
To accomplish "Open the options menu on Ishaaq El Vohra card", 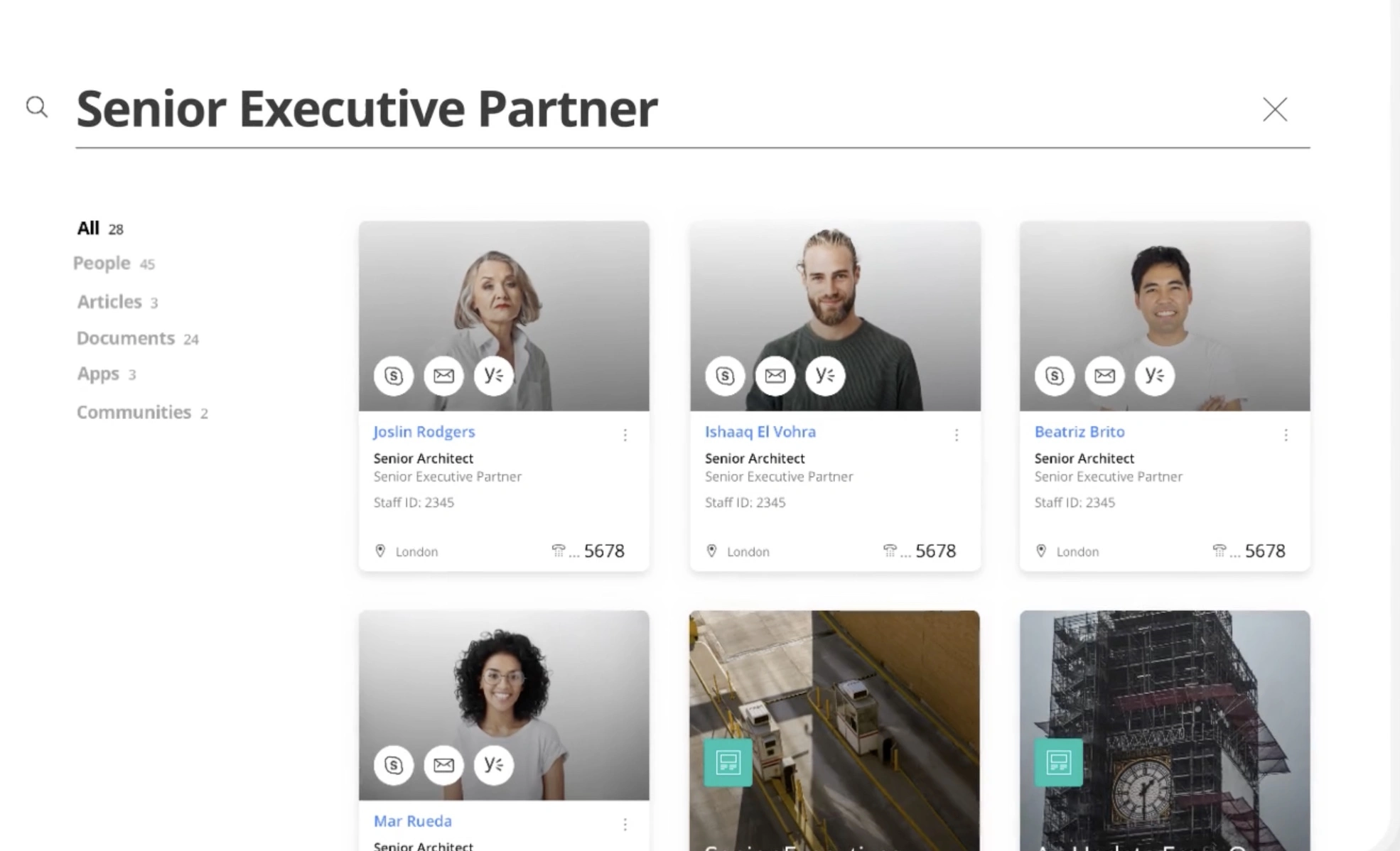I will pos(957,435).
